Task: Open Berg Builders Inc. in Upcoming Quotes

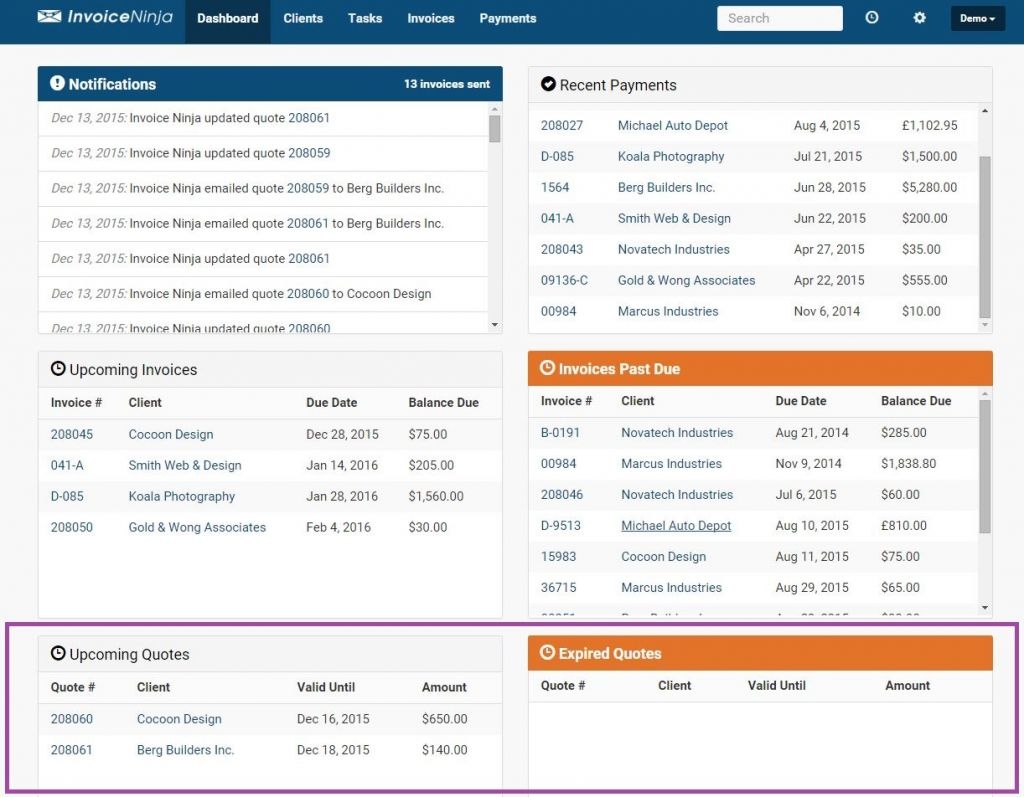Action: tap(185, 750)
